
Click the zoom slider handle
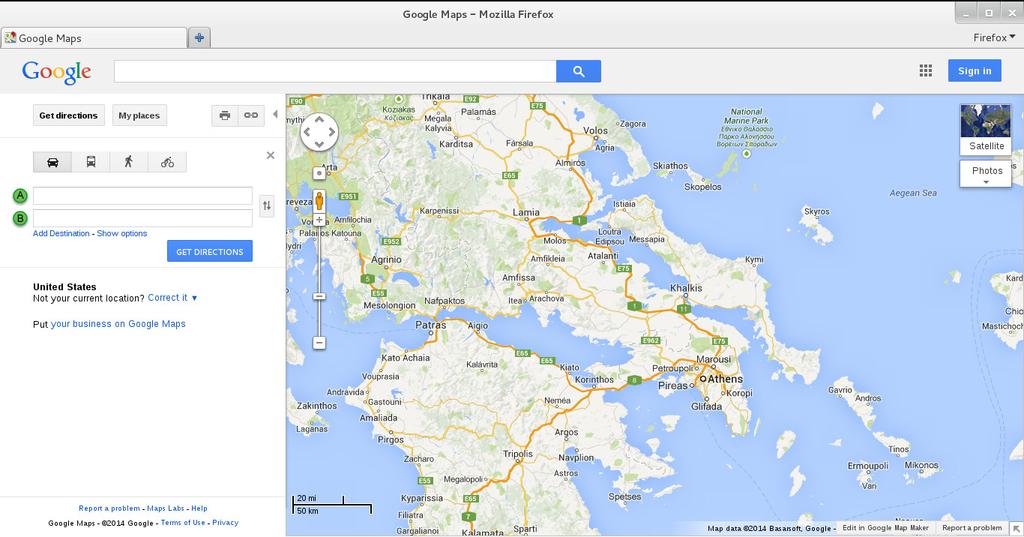coord(319,297)
